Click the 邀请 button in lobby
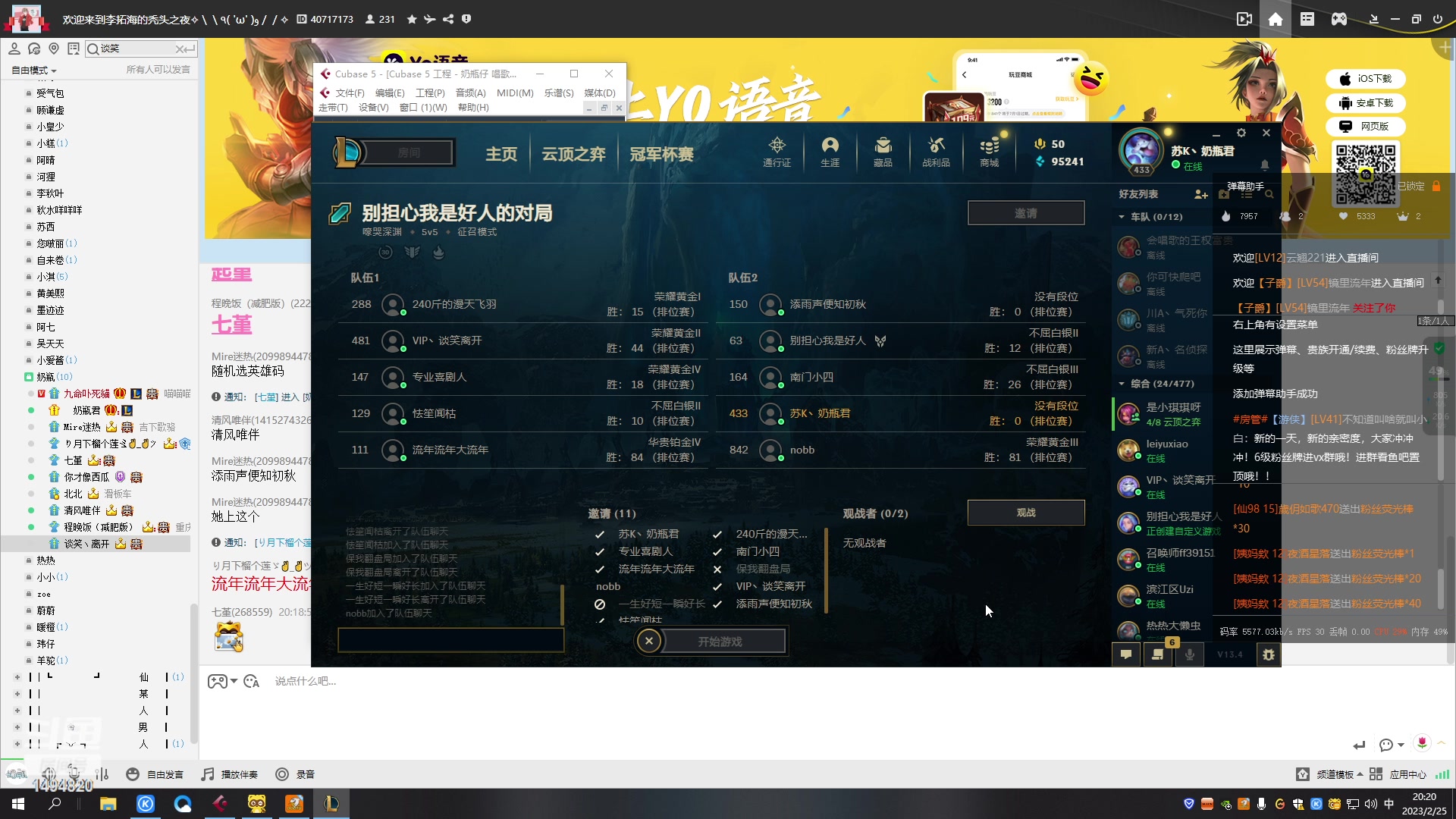Viewport: 1456px width, 819px height. click(x=1026, y=213)
